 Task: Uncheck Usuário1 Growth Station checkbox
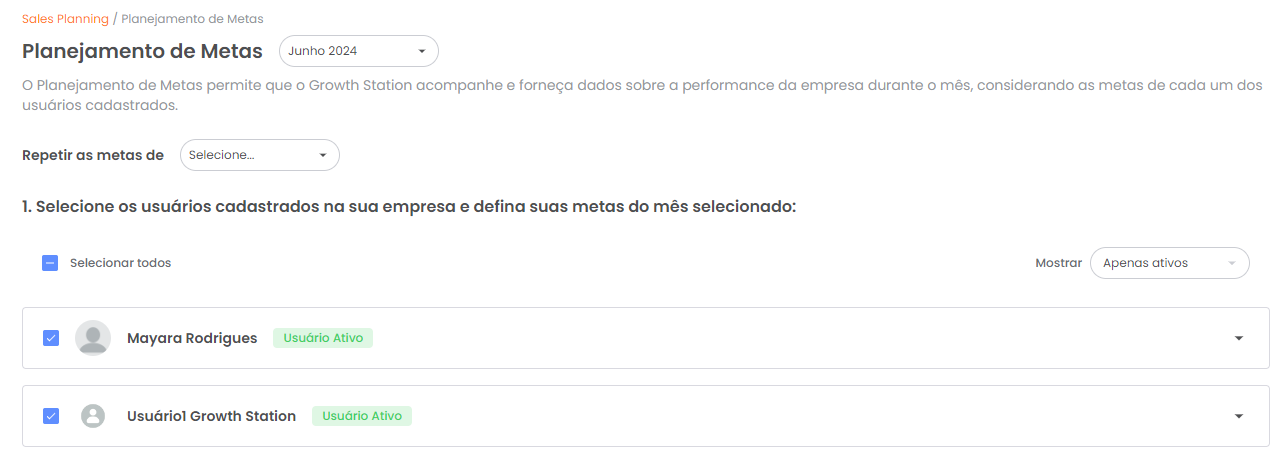pos(51,416)
